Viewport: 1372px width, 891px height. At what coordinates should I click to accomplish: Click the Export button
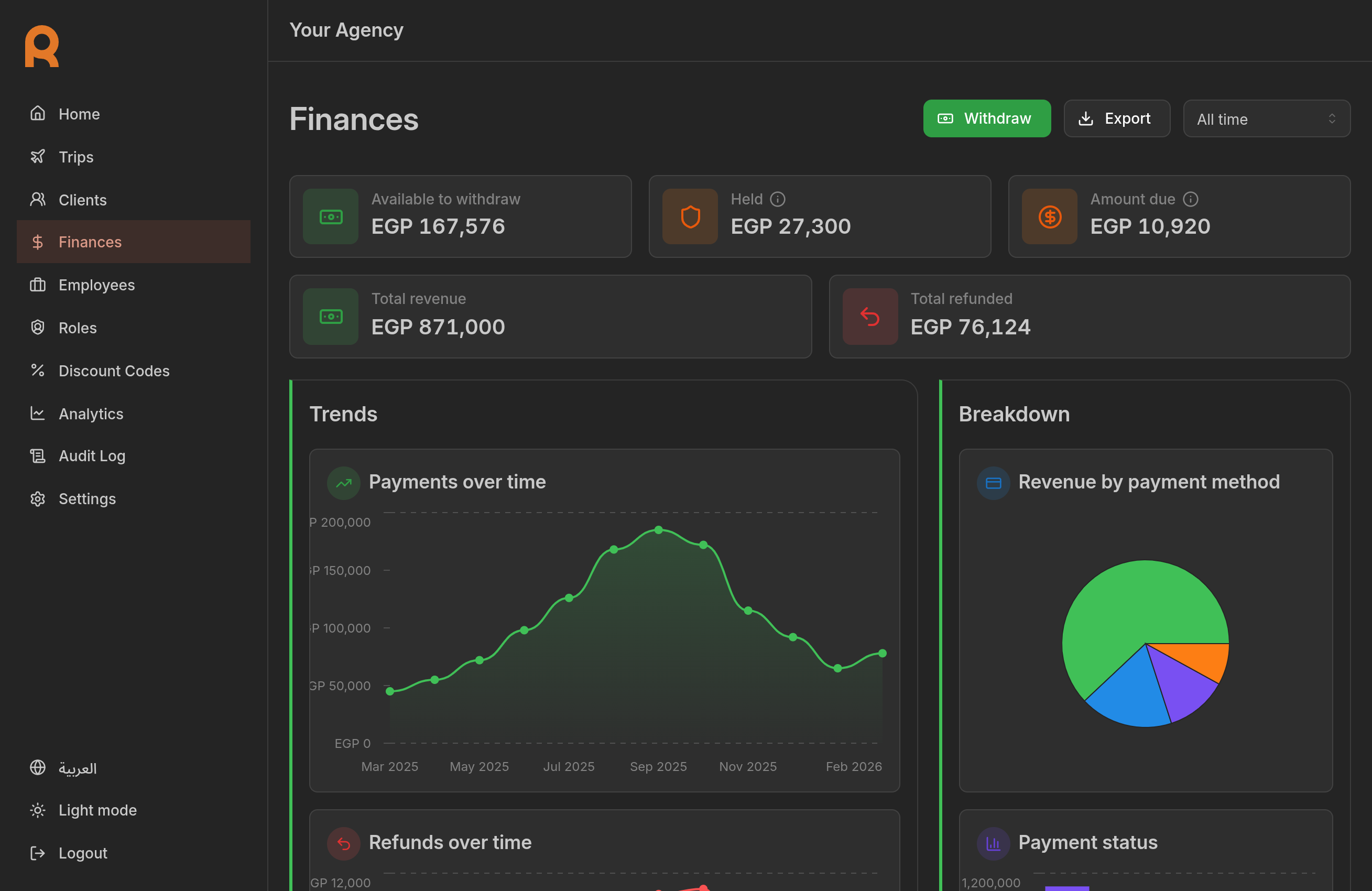coord(1116,119)
